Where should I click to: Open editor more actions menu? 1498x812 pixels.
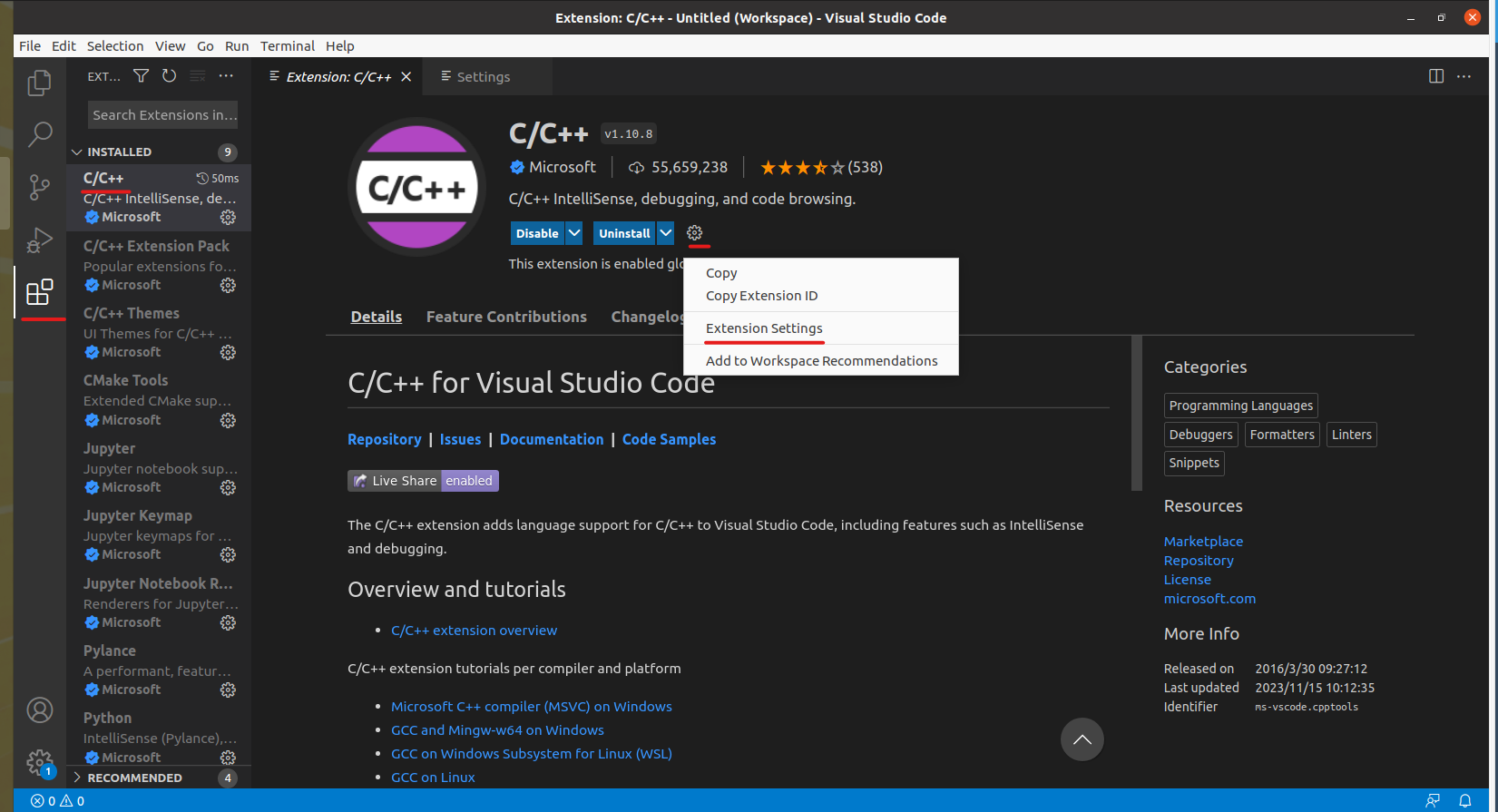[x=1464, y=76]
